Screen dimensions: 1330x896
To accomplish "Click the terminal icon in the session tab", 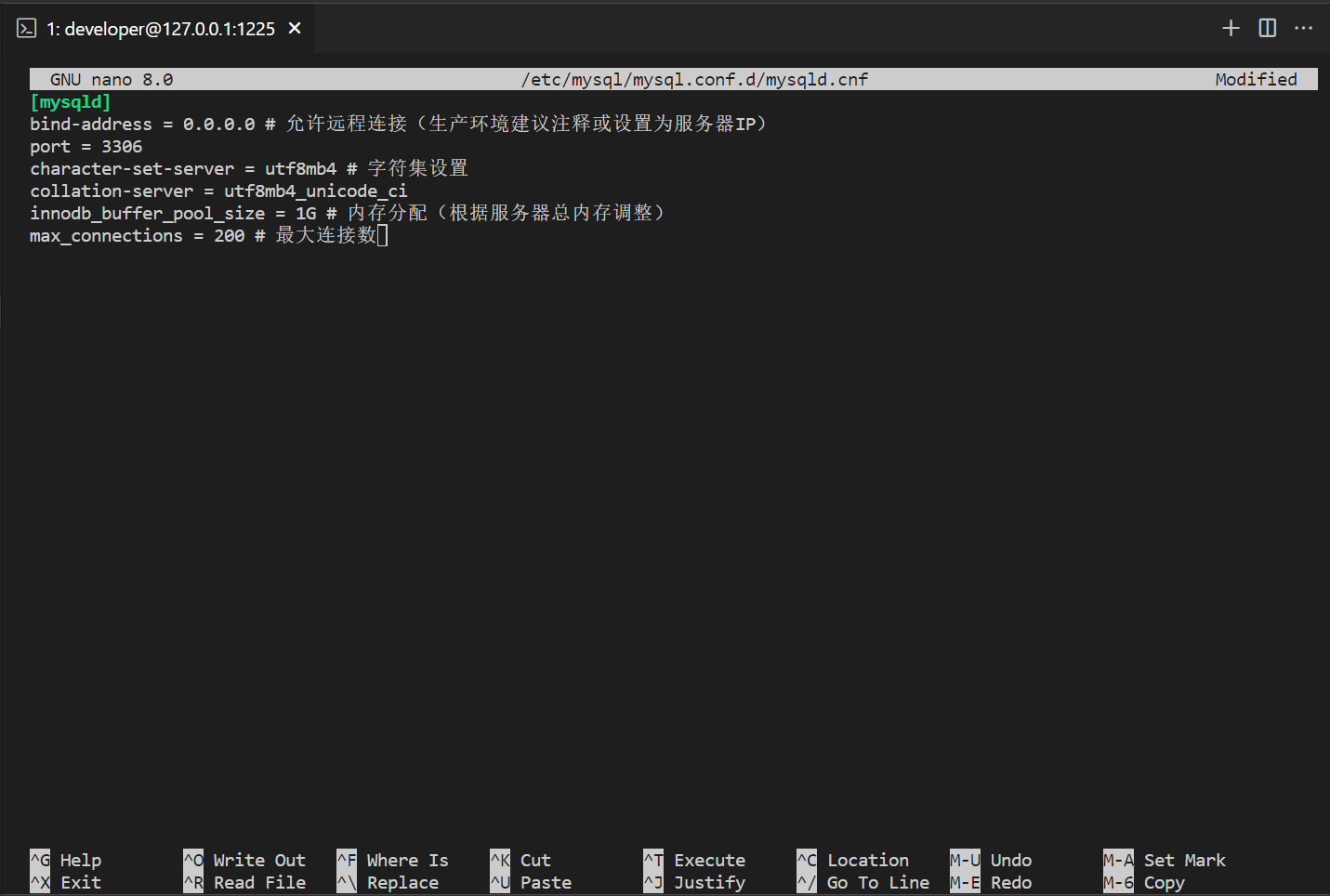I will coord(26,29).
